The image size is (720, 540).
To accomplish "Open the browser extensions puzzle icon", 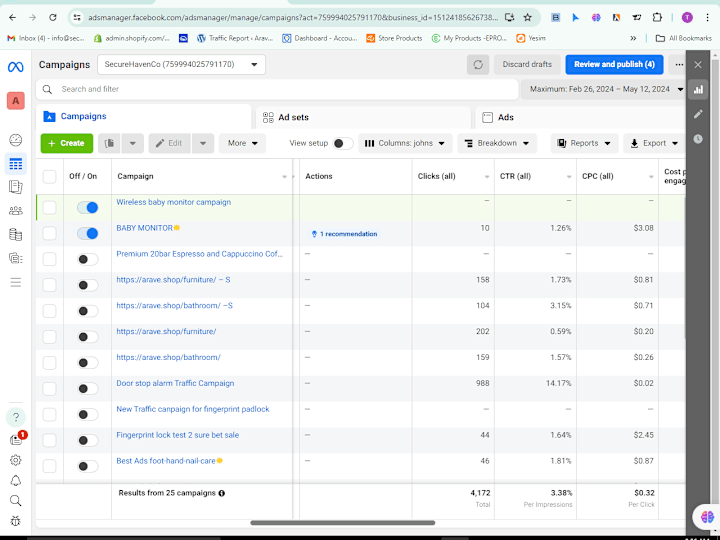I will click(x=657, y=17).
